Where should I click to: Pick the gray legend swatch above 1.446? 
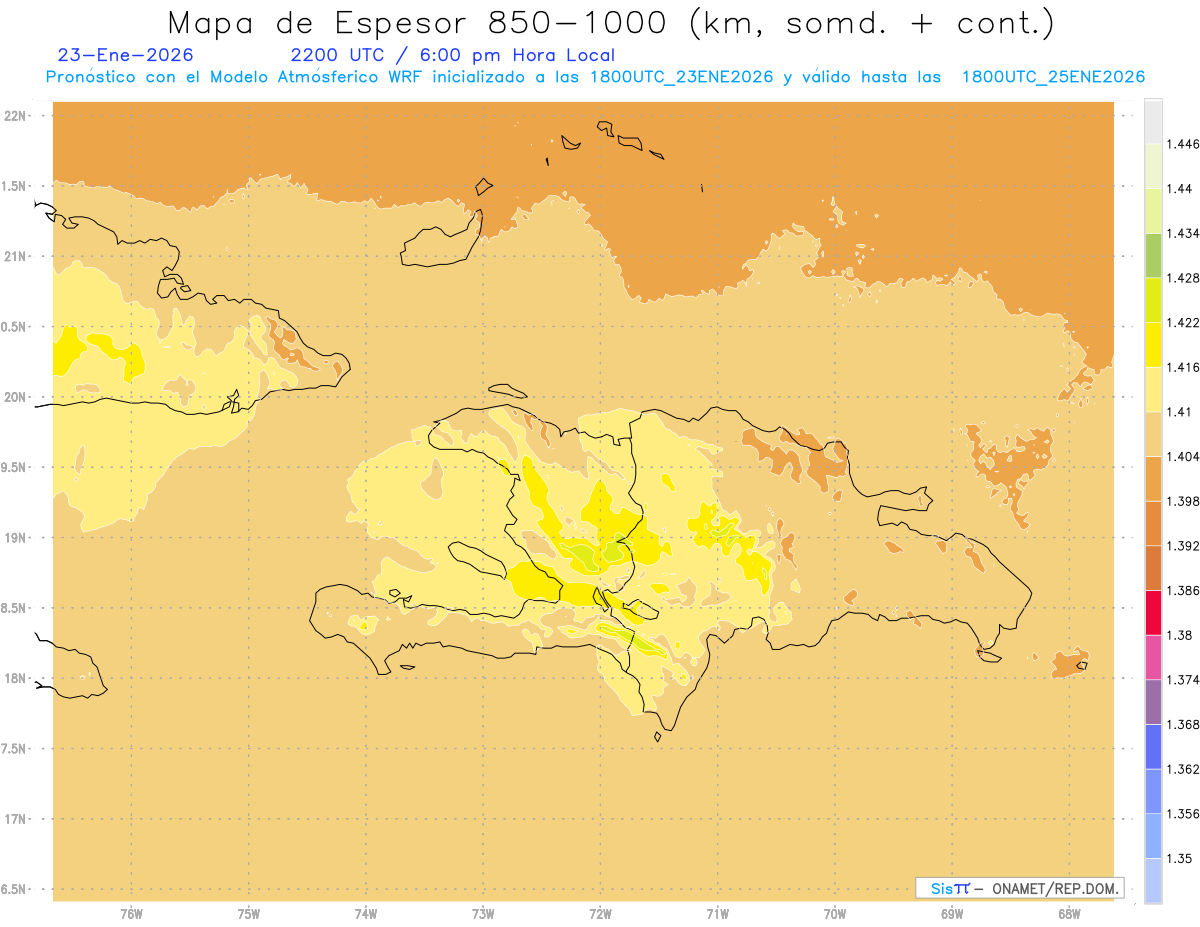coord(1153,121)
